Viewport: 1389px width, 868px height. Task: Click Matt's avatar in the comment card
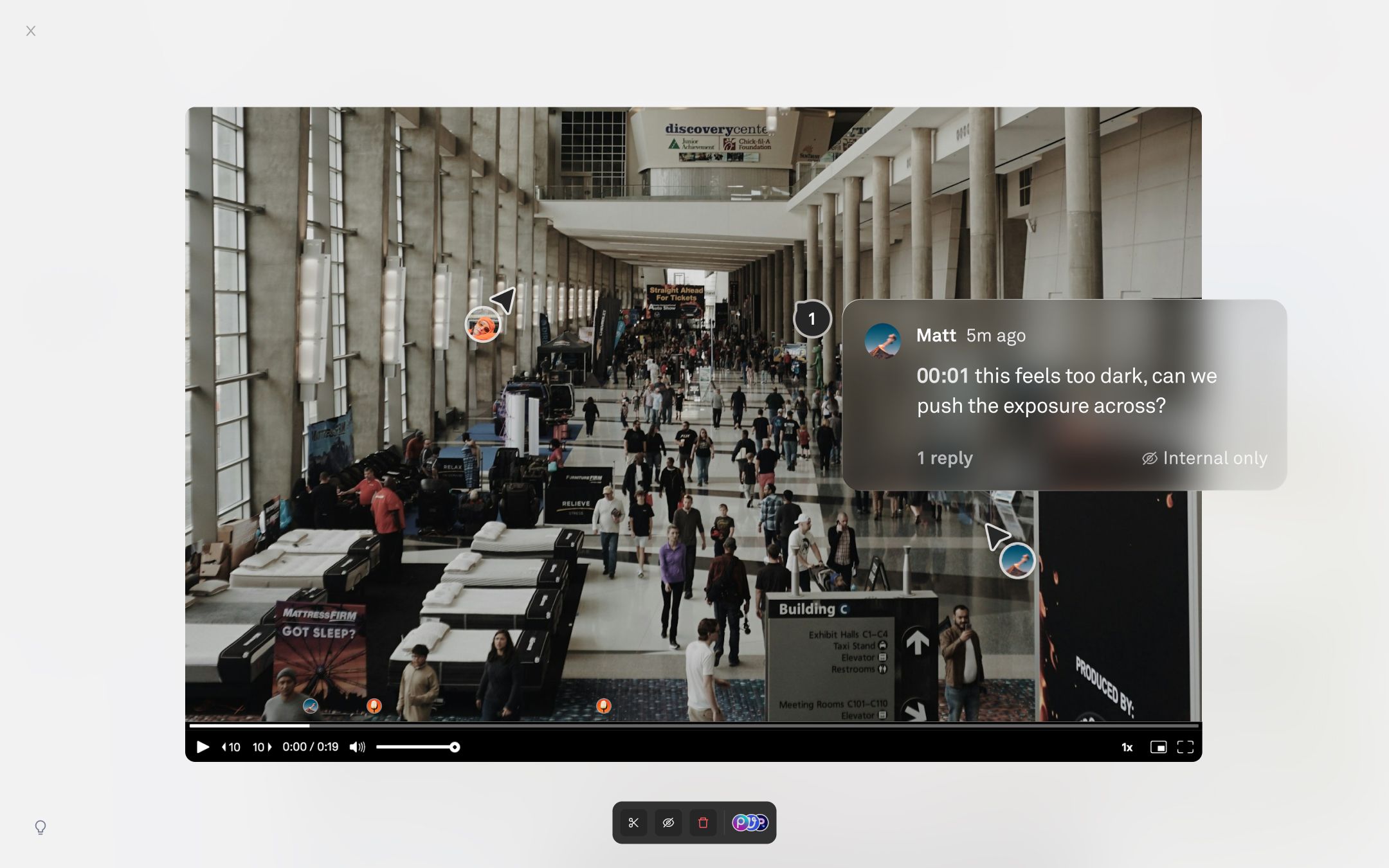[882, 341]
